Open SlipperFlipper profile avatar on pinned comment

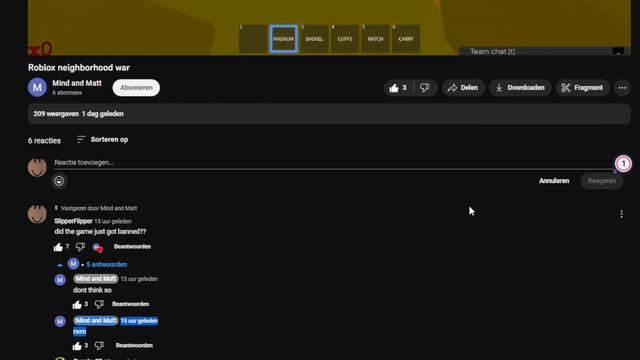pyautogui.click(x=37, y=214)
